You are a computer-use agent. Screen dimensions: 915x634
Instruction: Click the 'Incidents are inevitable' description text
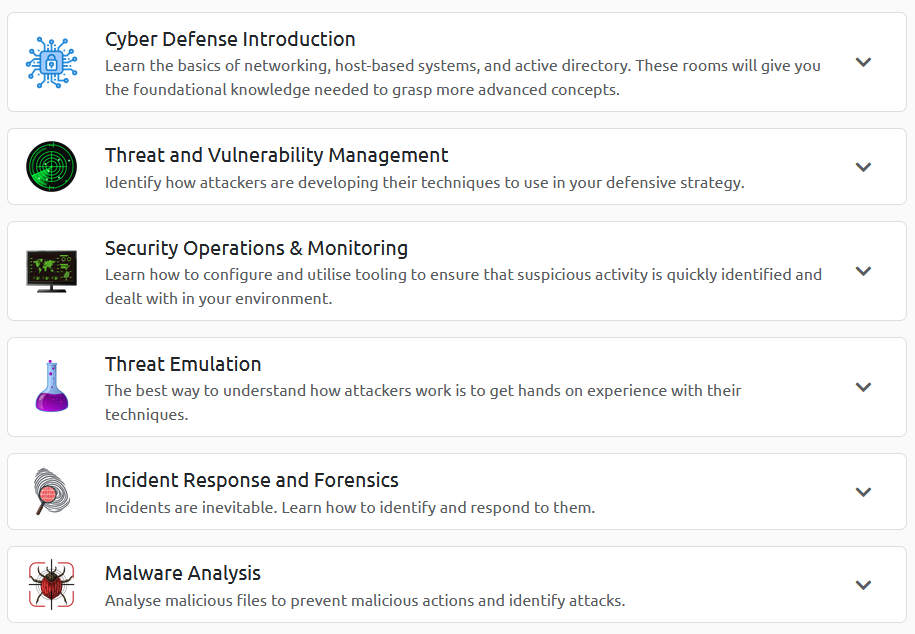[349, 508]
